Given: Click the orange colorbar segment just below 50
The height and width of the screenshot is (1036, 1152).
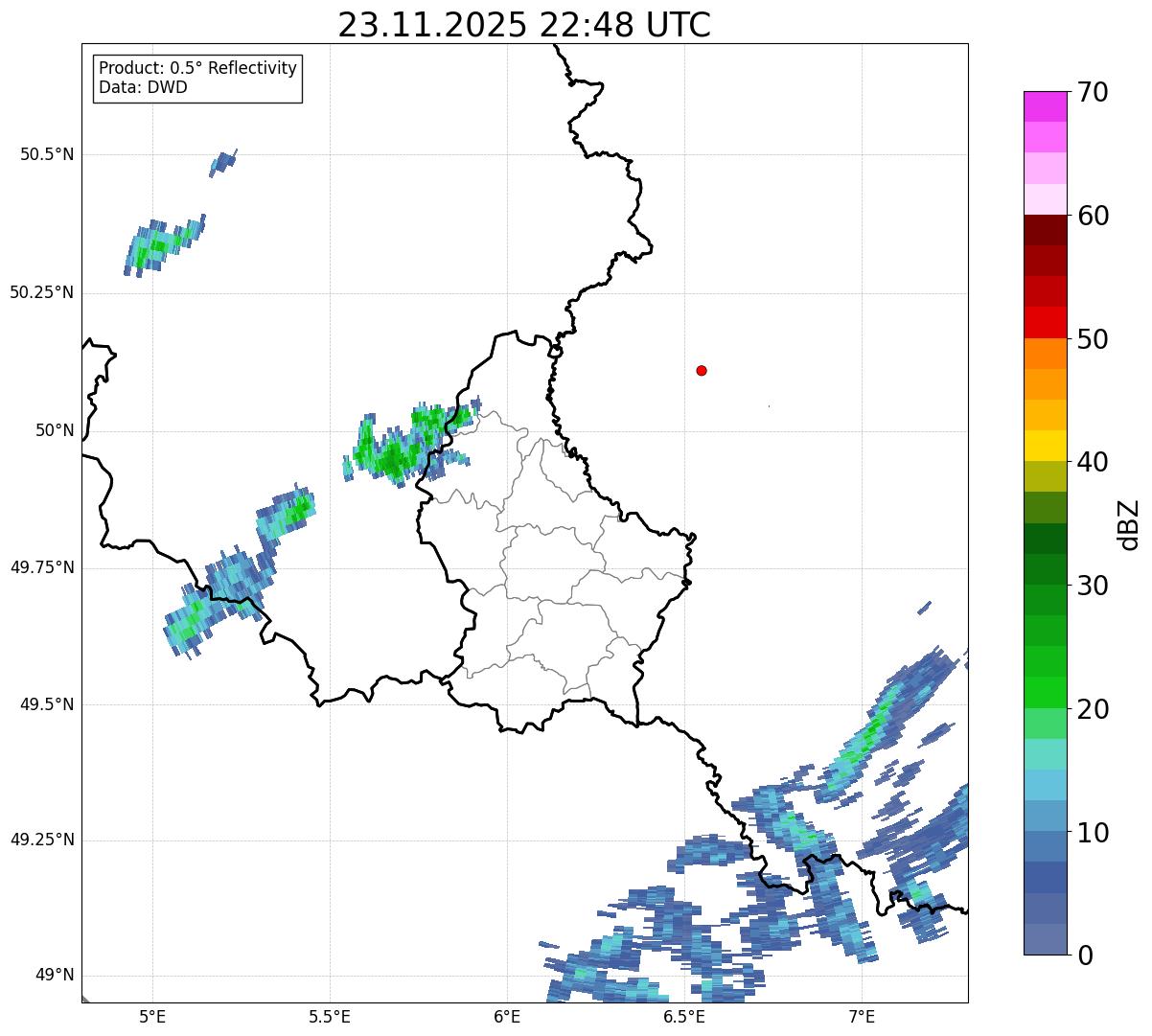Looking at the screenshot, I should coord(1045,354).
